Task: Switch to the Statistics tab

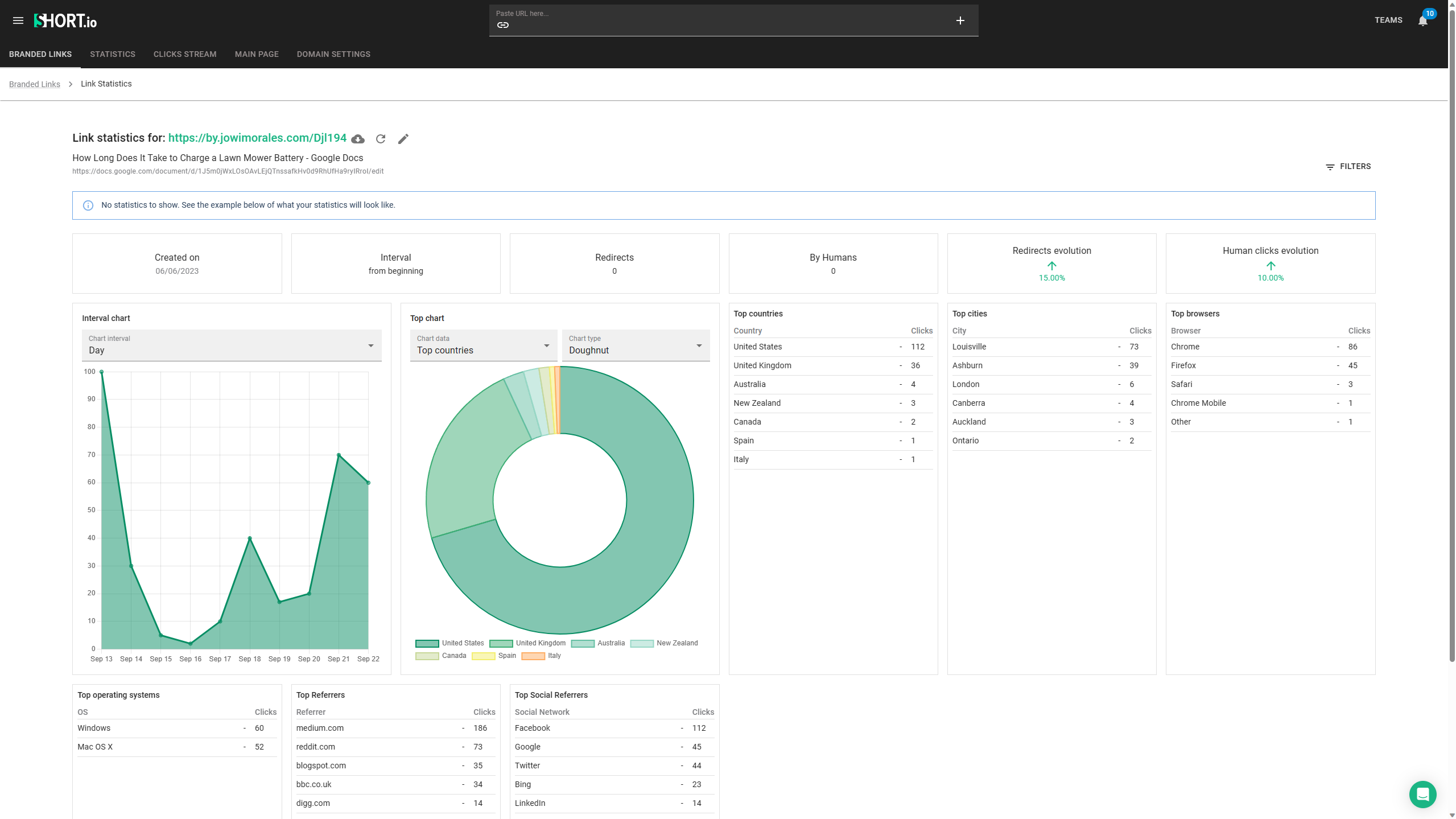Action: pyautogui.click(x=113, y=54)
